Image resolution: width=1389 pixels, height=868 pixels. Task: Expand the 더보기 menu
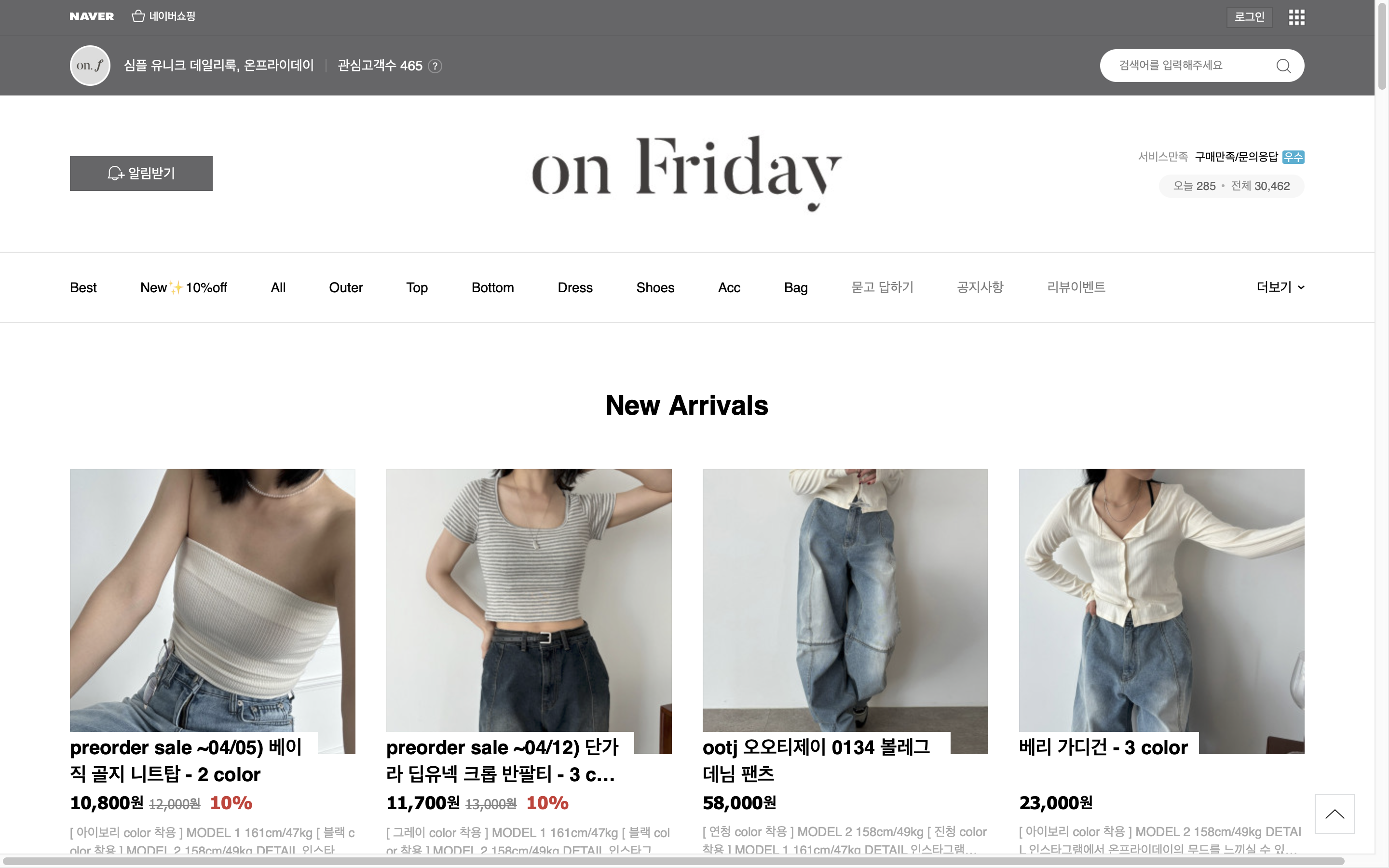[1280, 287]
